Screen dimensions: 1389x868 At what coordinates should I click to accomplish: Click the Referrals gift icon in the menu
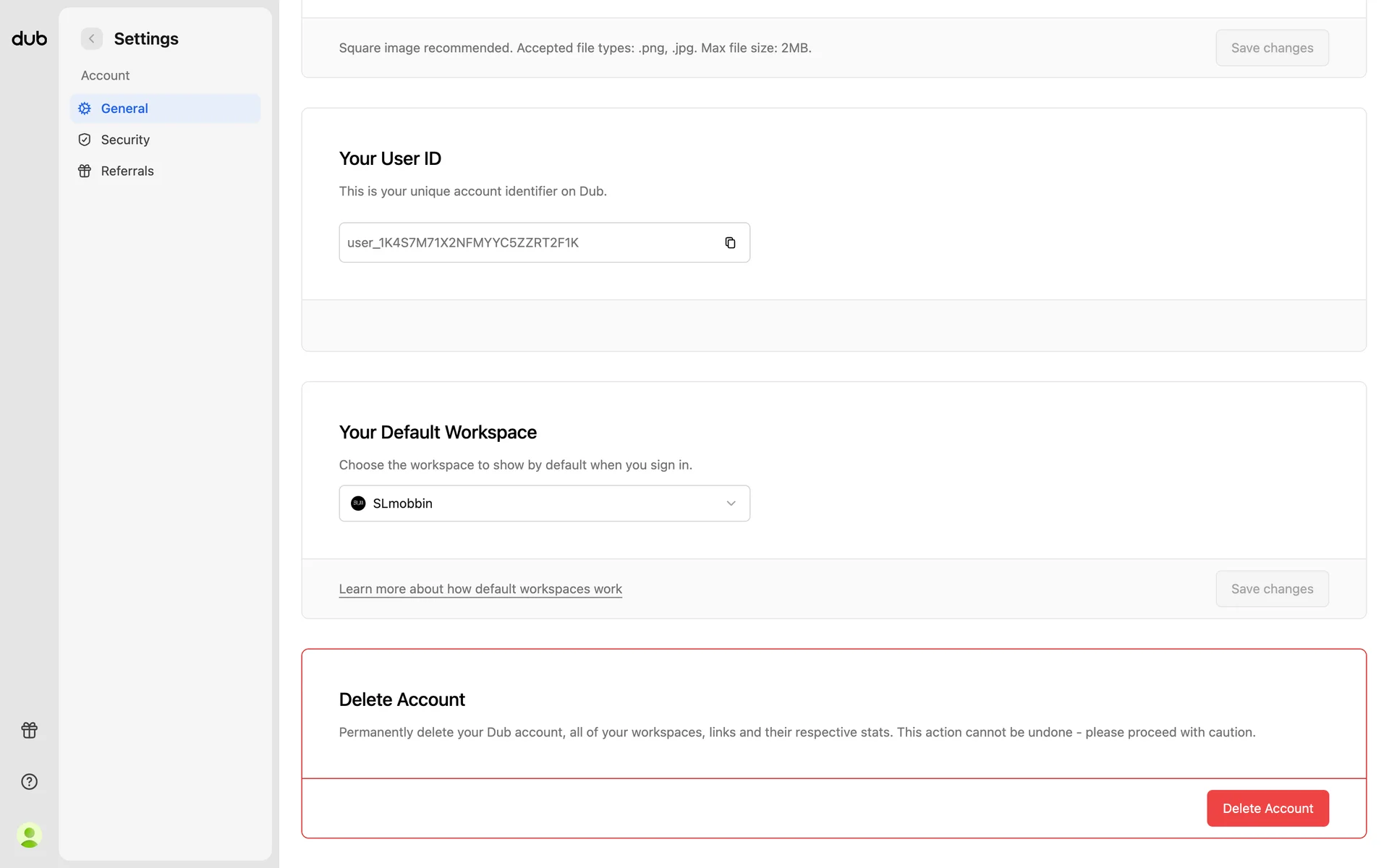pyautogui.click(x=85, y=171)
